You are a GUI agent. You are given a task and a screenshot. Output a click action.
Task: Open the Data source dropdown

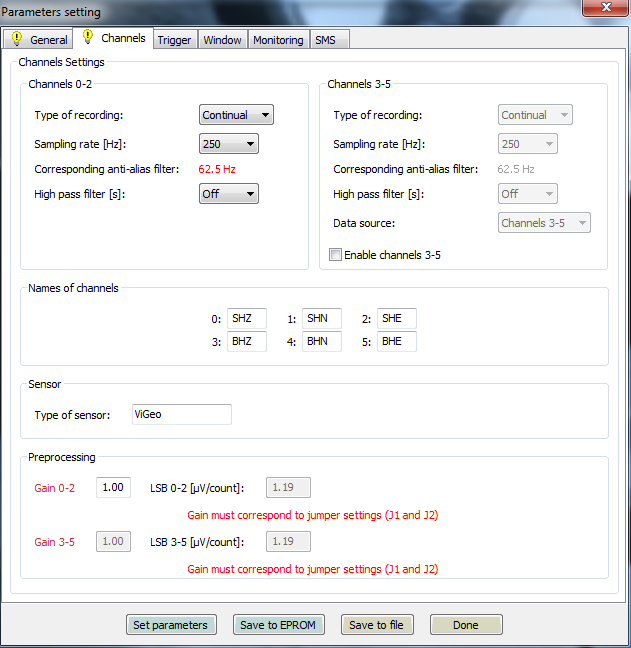pos(544,223)
